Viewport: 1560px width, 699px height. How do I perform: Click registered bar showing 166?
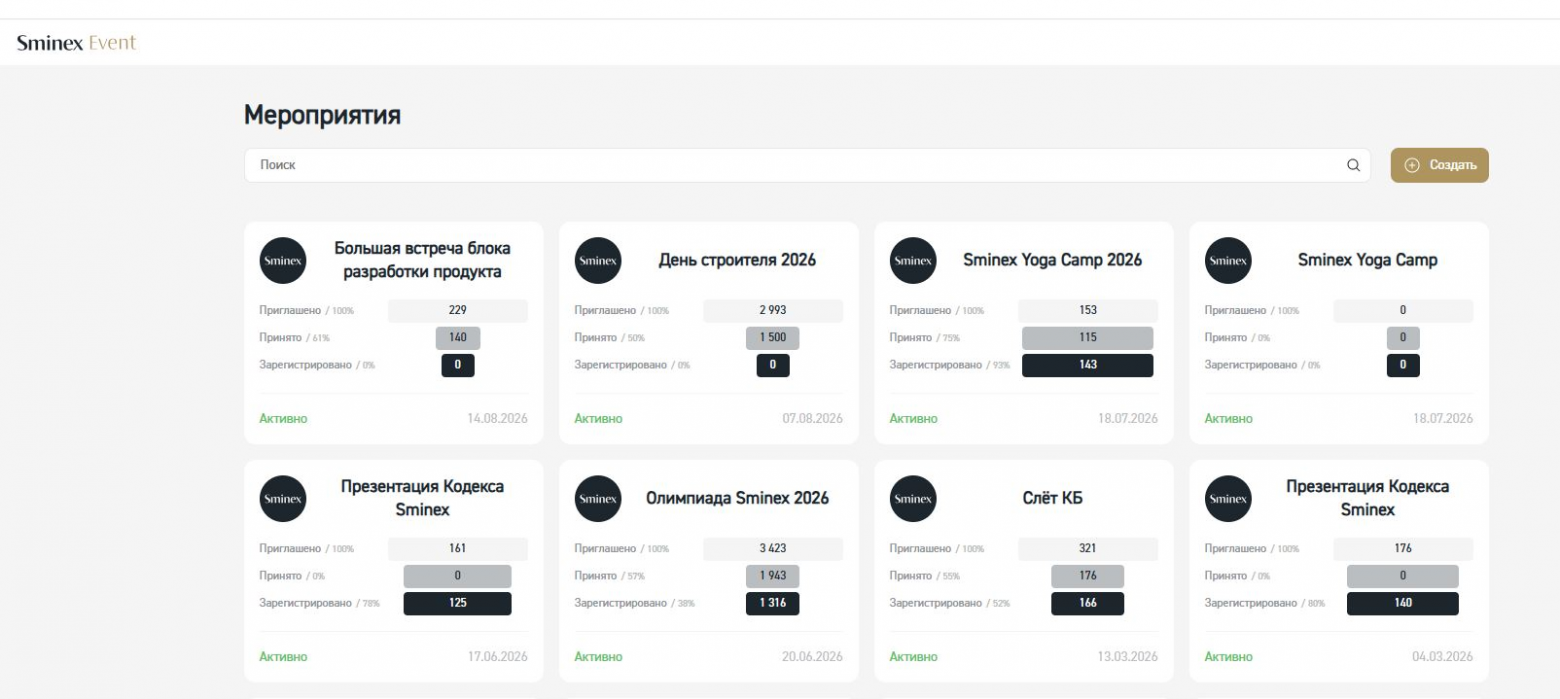coord(1088,603)
